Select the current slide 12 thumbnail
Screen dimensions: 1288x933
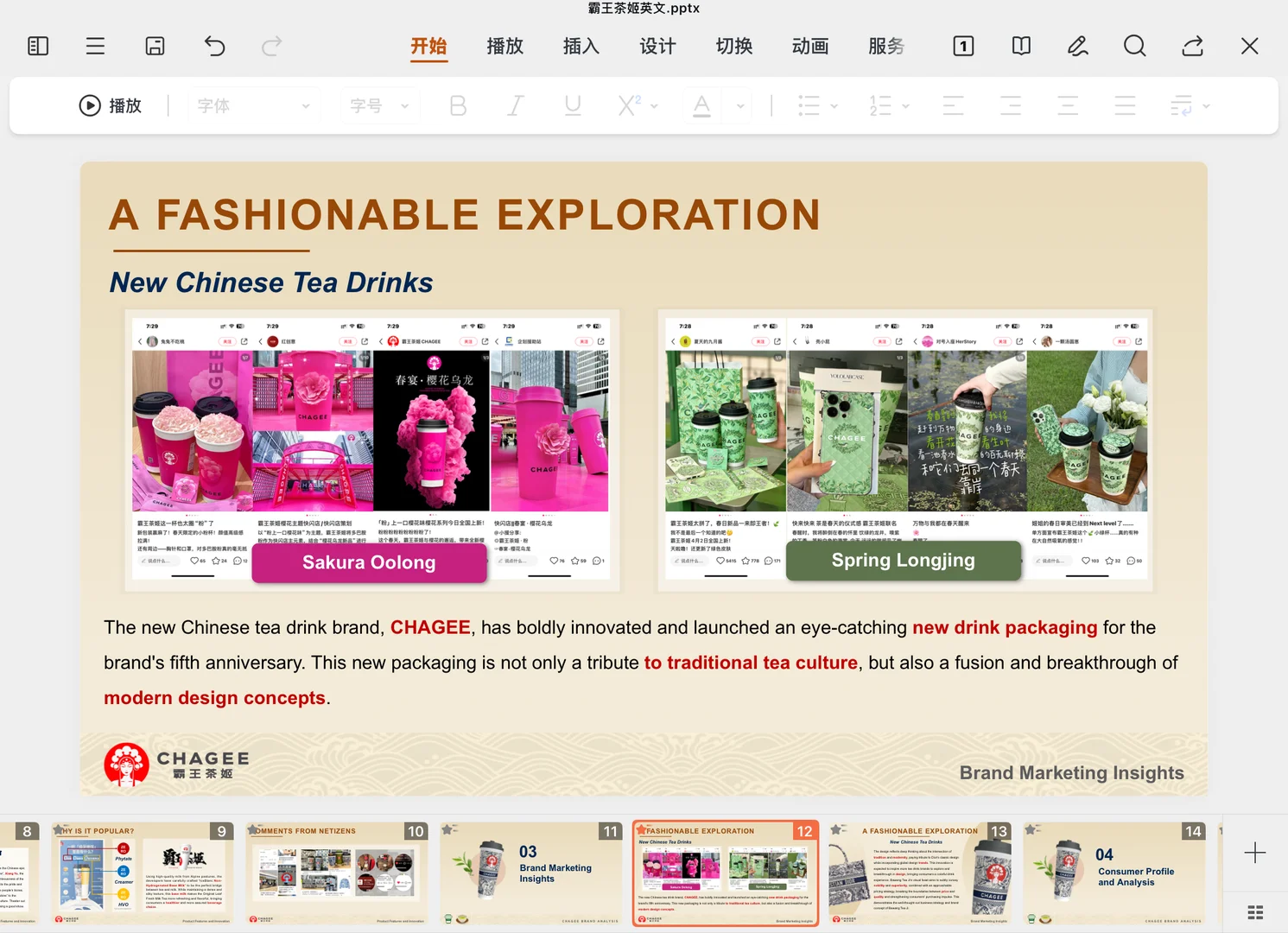tap(726, 873)
